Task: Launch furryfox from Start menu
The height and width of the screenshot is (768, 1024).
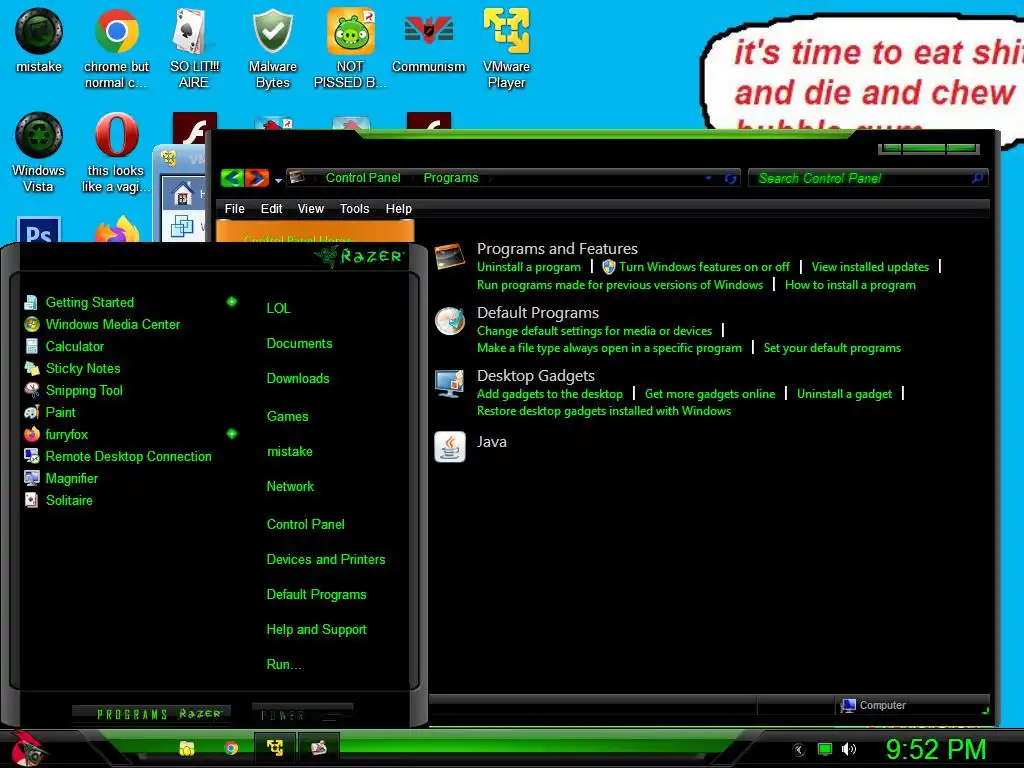Action: click(67, 434)
